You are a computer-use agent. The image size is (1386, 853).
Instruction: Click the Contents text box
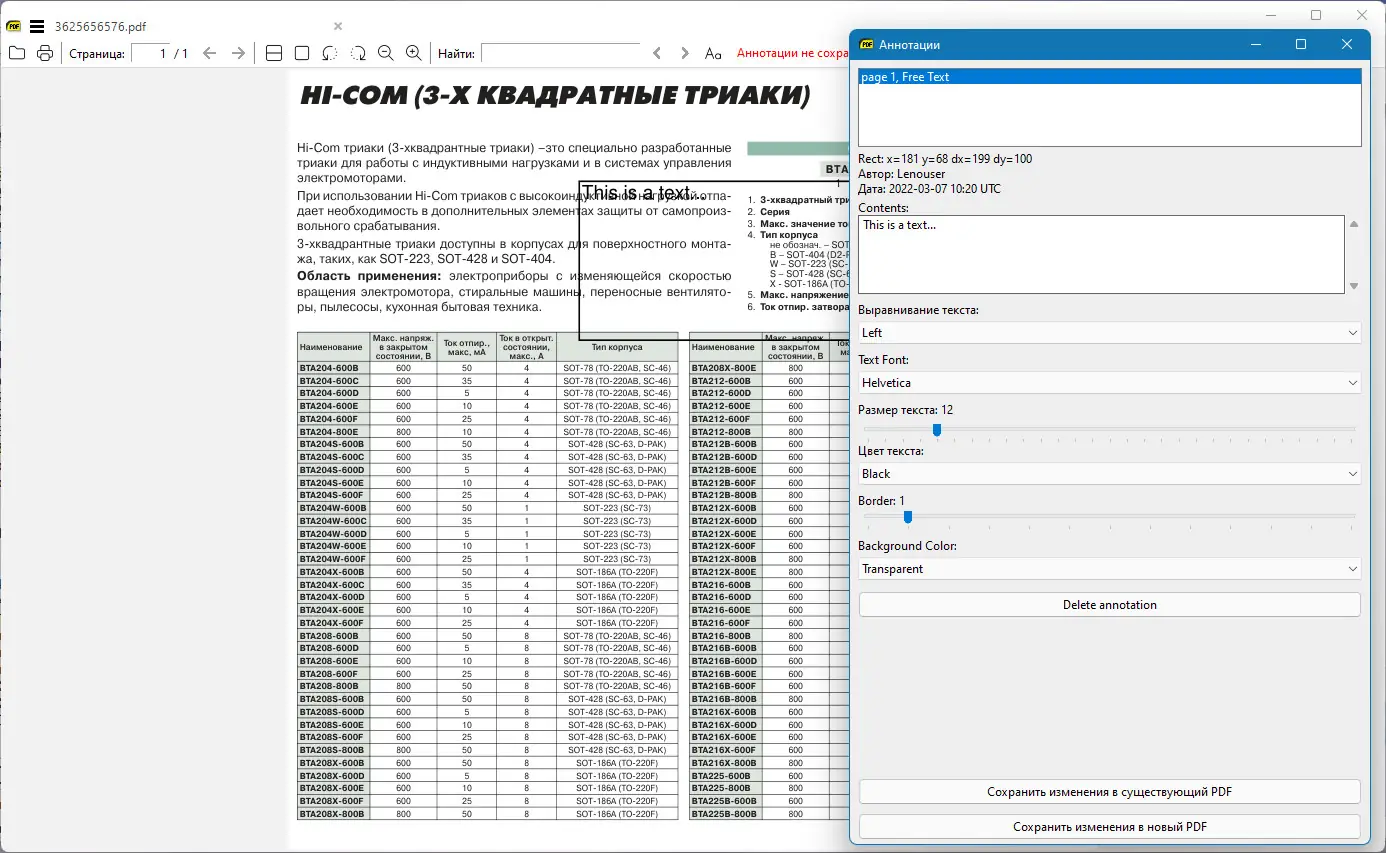click(x=1101, y=255)
